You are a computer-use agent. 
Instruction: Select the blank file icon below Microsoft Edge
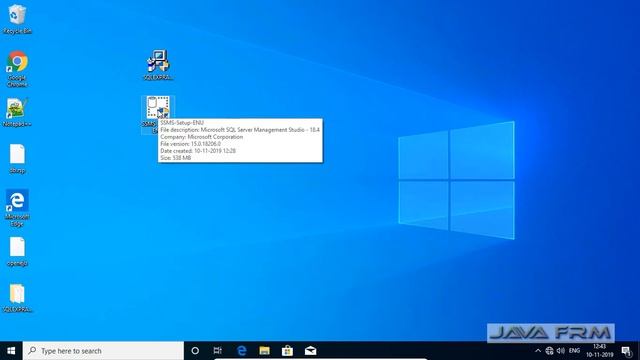tap(17, 252)
